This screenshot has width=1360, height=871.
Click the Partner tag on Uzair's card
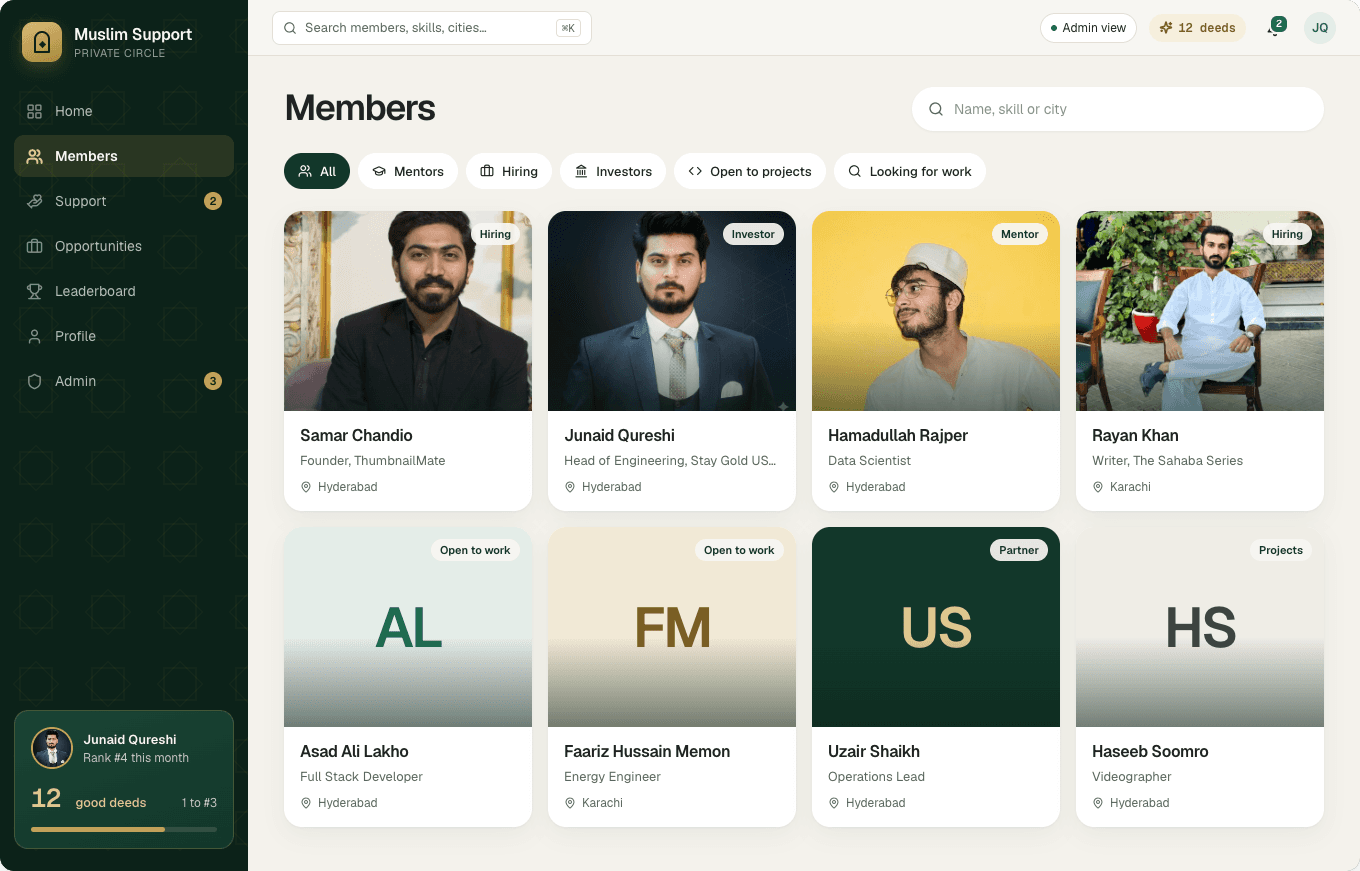1019,550
